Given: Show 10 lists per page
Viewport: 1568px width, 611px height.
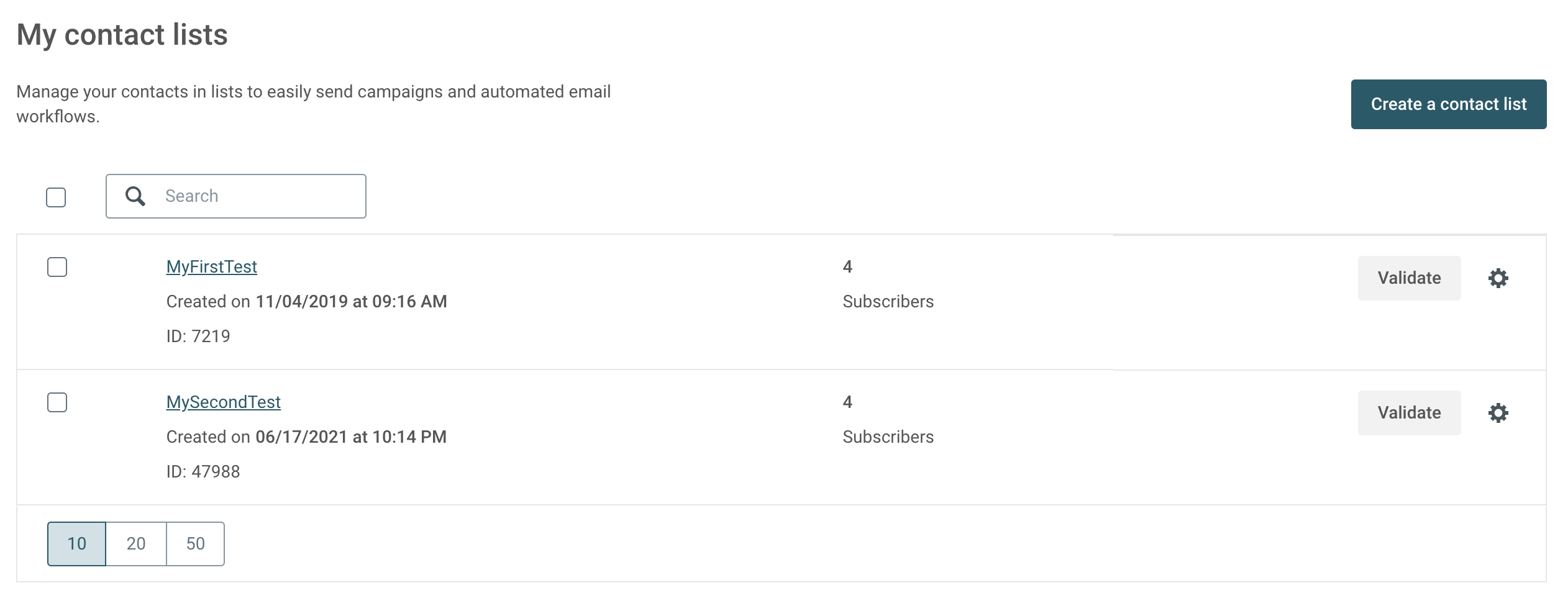Looking at the screenshot, I should pos(77,544).
